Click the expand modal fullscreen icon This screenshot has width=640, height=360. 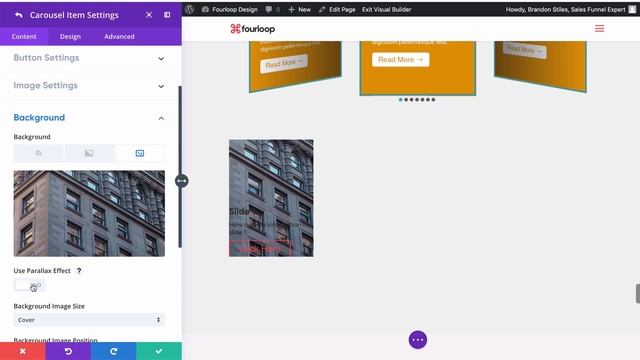pyautogui.click(x=149, y=15)
